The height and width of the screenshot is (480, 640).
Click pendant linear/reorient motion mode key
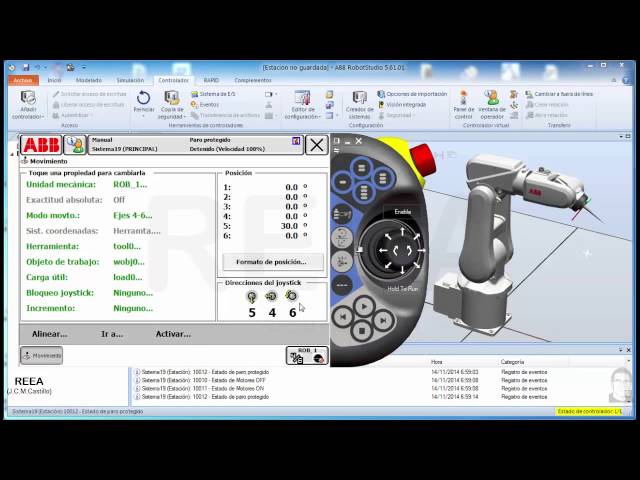[x=342, y=237]
